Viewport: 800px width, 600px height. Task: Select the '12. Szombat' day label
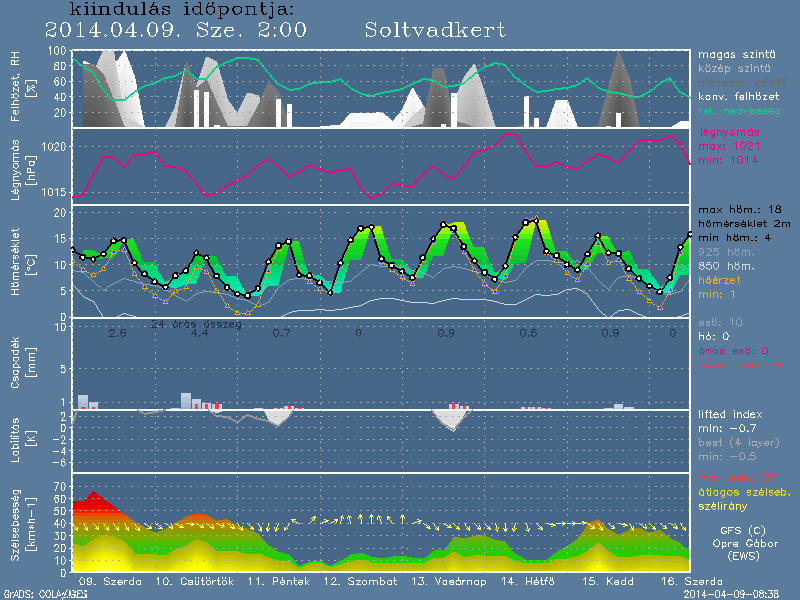point(360,581)
